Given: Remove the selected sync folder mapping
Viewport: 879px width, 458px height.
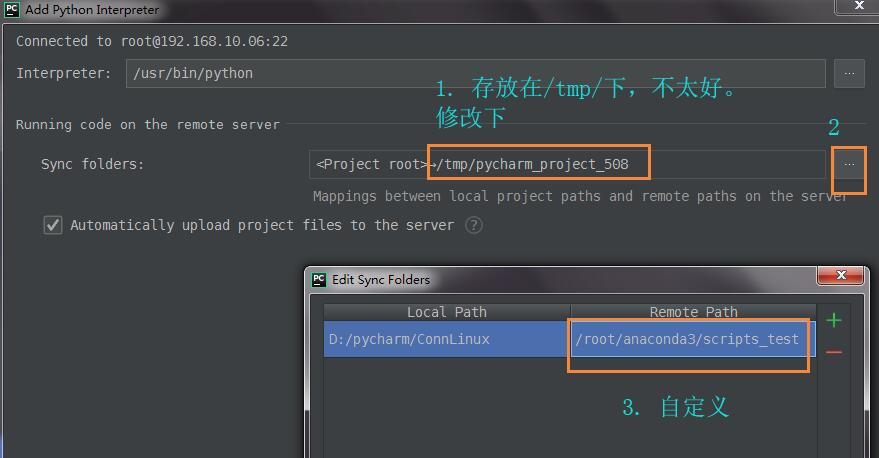Looking at the screenshot, I should (833, 352).
